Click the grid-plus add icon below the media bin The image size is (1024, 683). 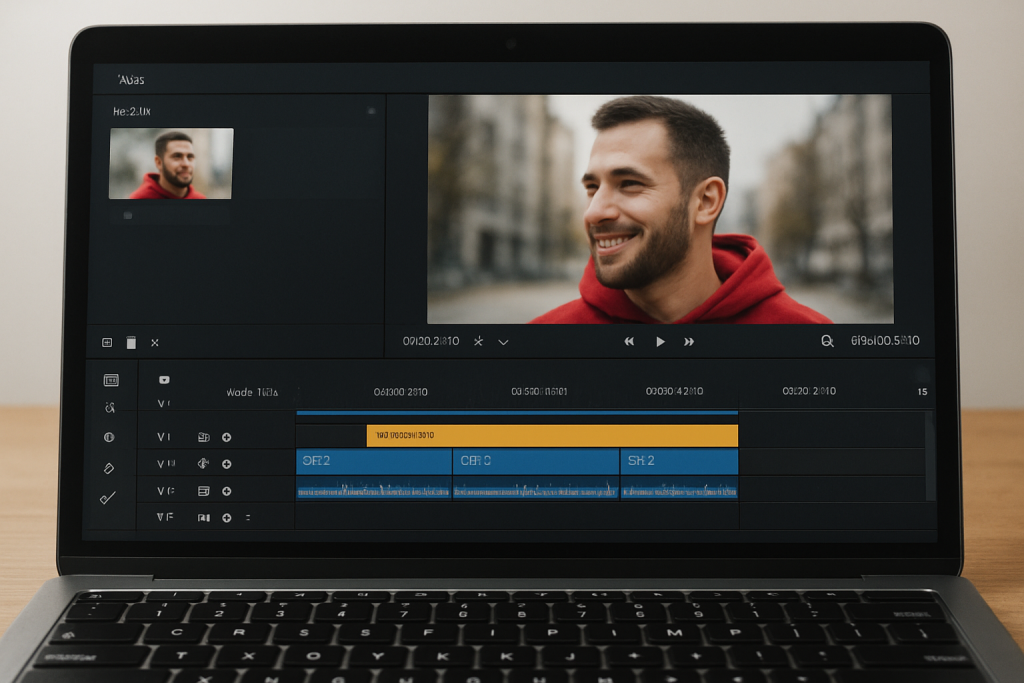click(x=107, y=342)
